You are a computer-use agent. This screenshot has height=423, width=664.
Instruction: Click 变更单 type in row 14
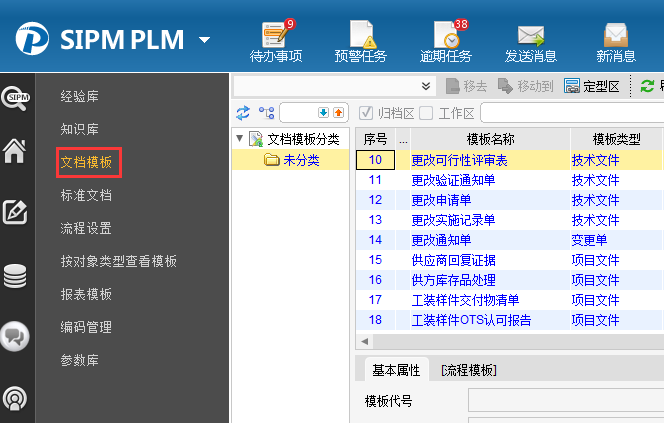589,240
